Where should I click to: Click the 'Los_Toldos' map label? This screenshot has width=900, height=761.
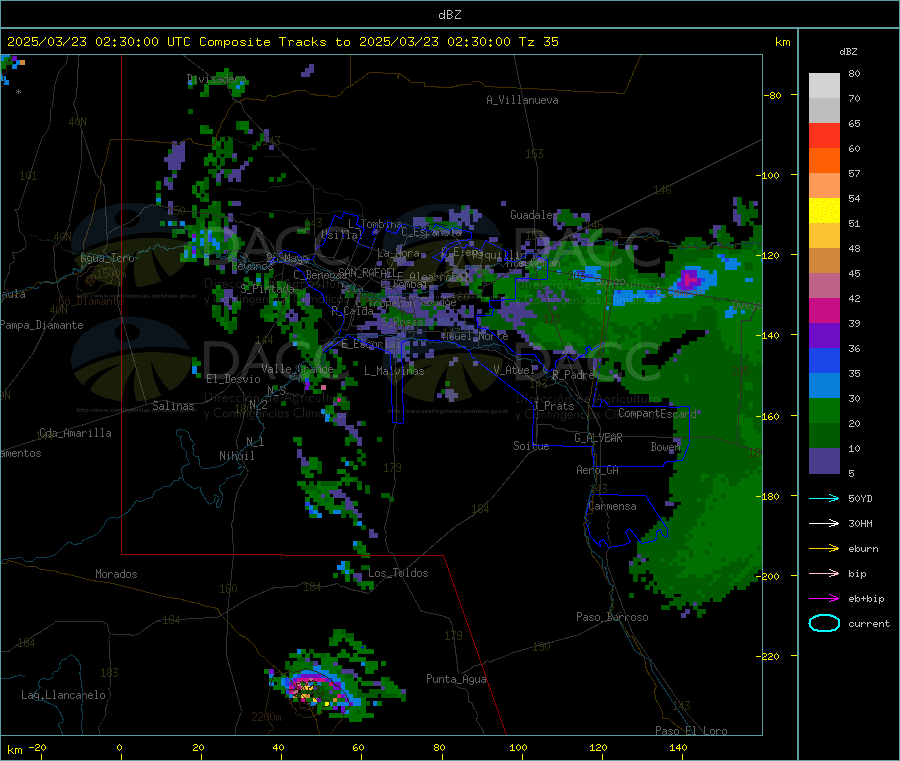pyautogui.click(x=398, y=573)
